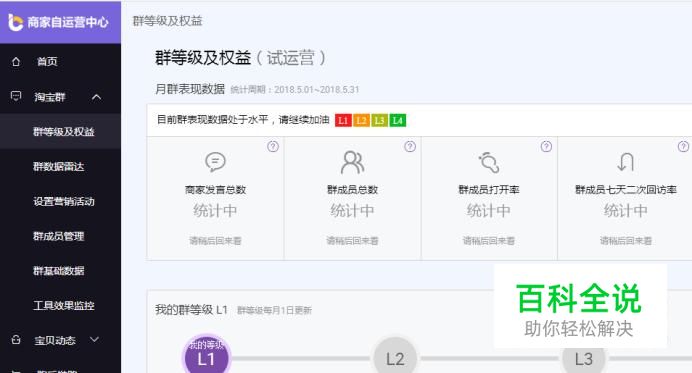The image size is (692, 373).
Task: Click 统计中 under 群成员总数
Action: [352, 211]
